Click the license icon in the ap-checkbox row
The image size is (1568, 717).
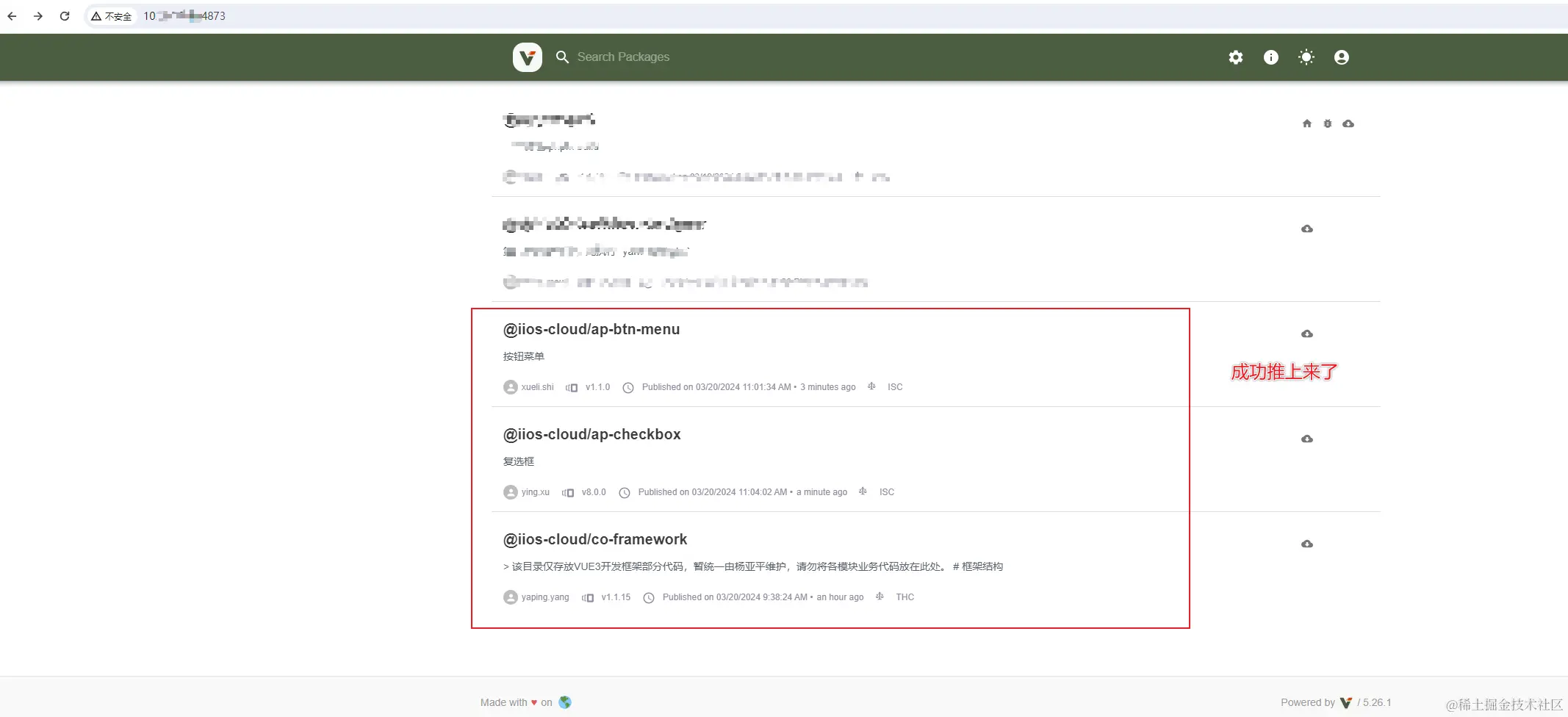tap(863, 491)
